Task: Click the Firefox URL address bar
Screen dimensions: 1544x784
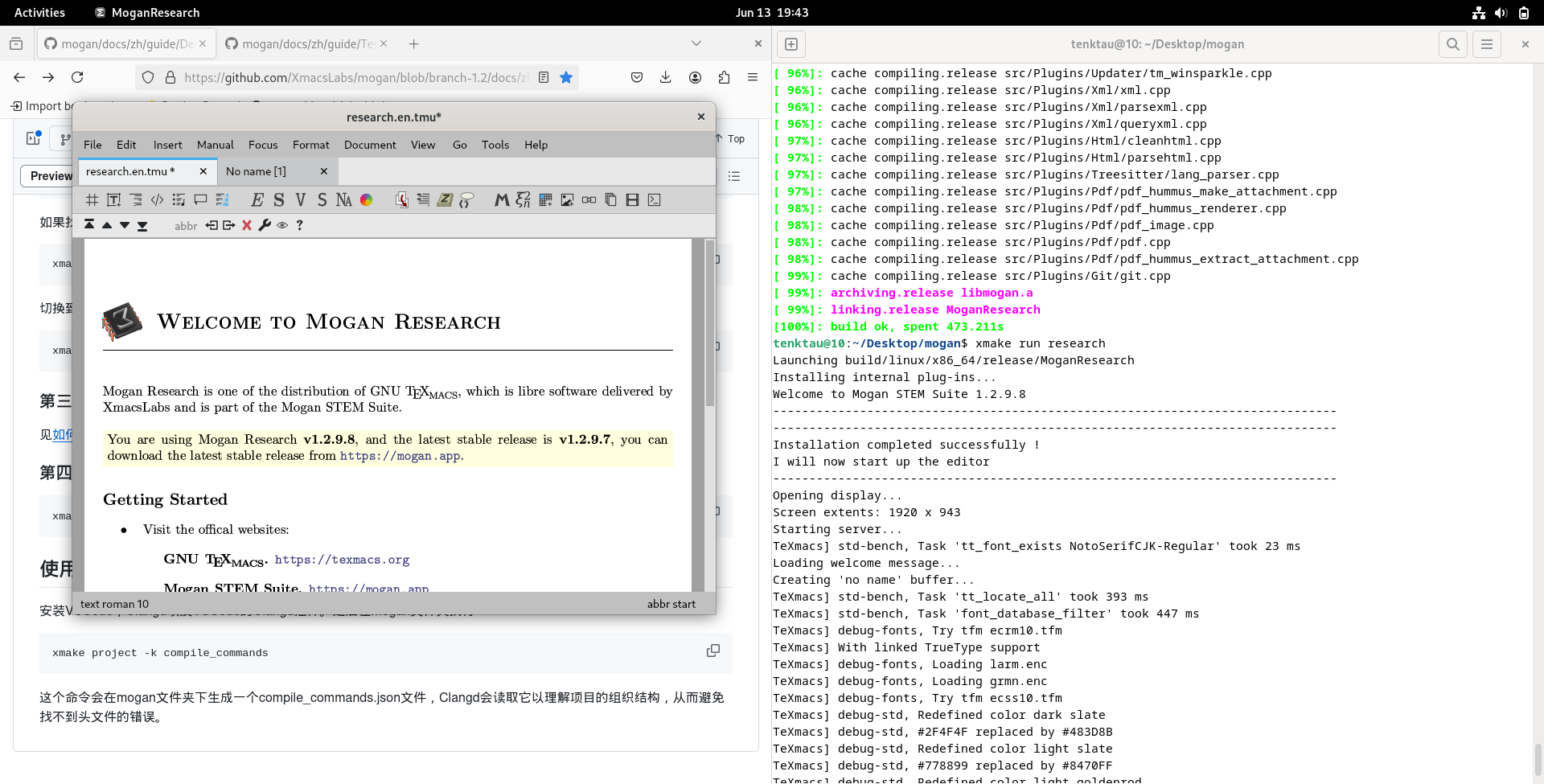Action: pyautogui.click(x=355, y=77)
